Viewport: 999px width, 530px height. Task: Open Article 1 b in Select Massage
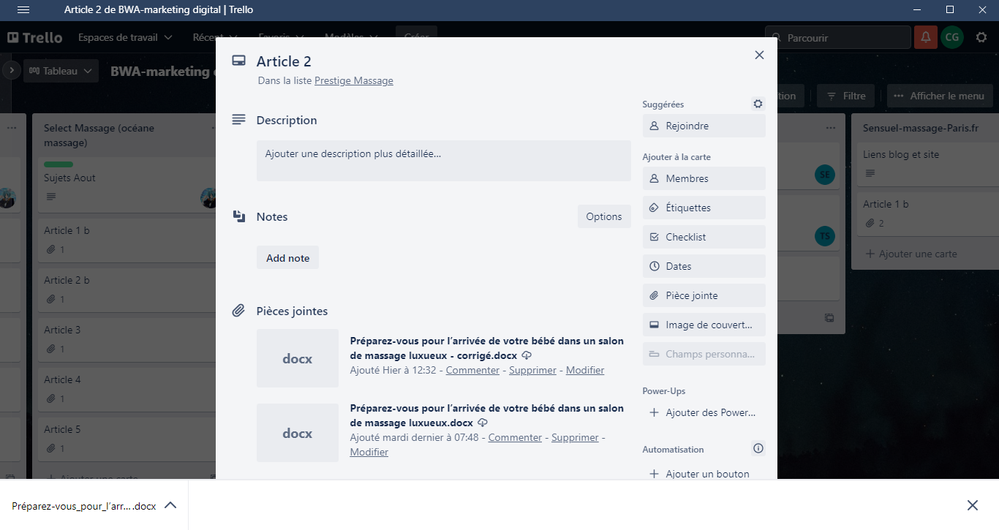[x=127, y=239]
